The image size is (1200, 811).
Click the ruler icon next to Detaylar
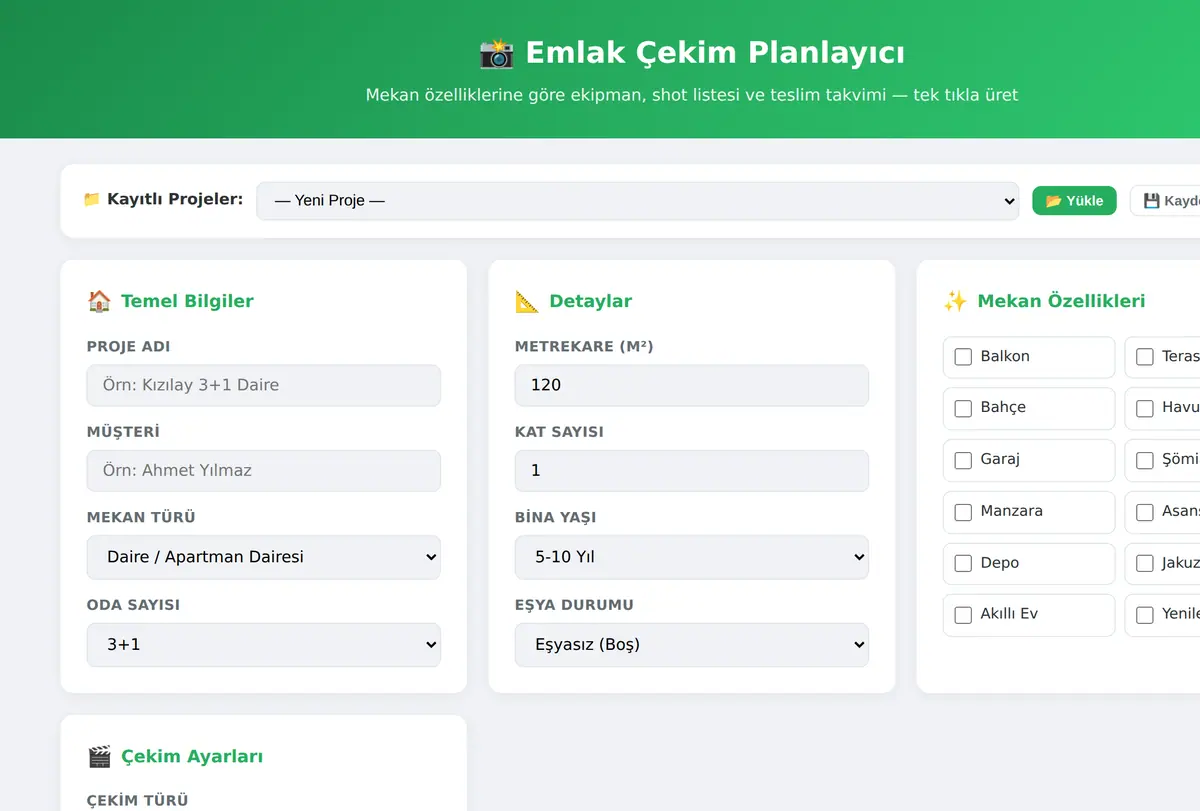(x=527, y=301)
